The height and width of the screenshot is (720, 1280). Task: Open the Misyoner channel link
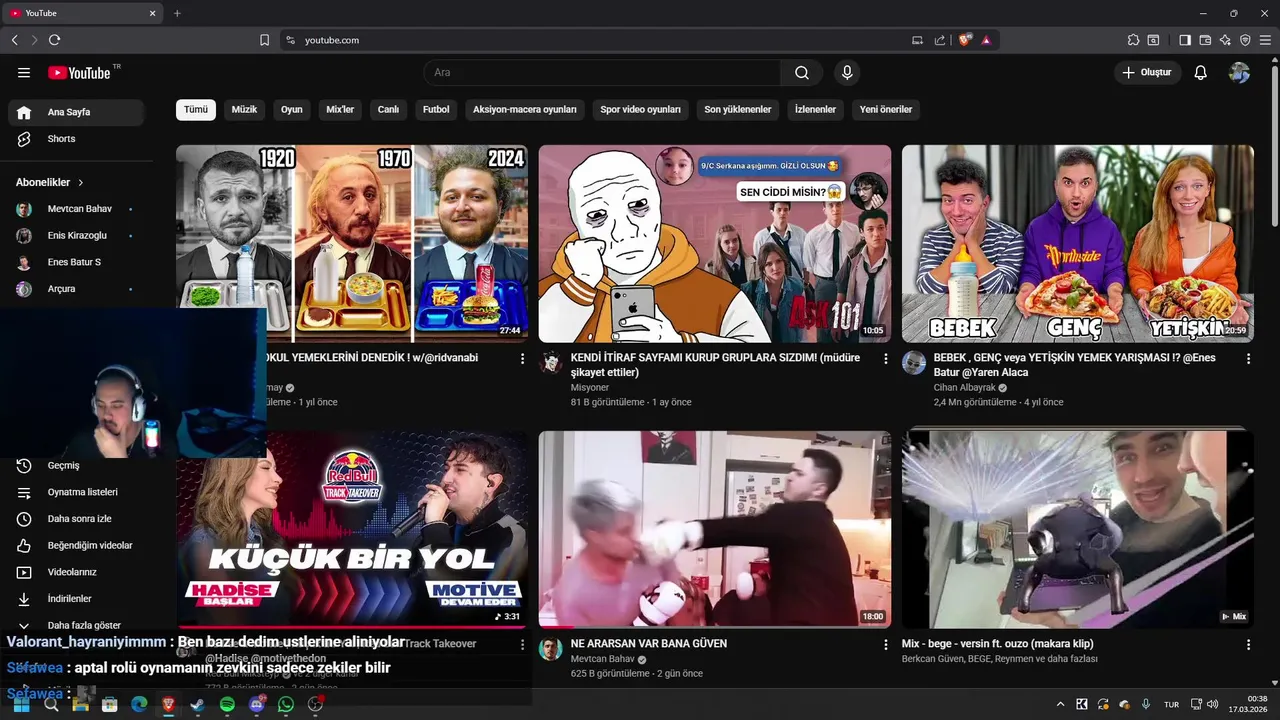click(x=590, y=387)
